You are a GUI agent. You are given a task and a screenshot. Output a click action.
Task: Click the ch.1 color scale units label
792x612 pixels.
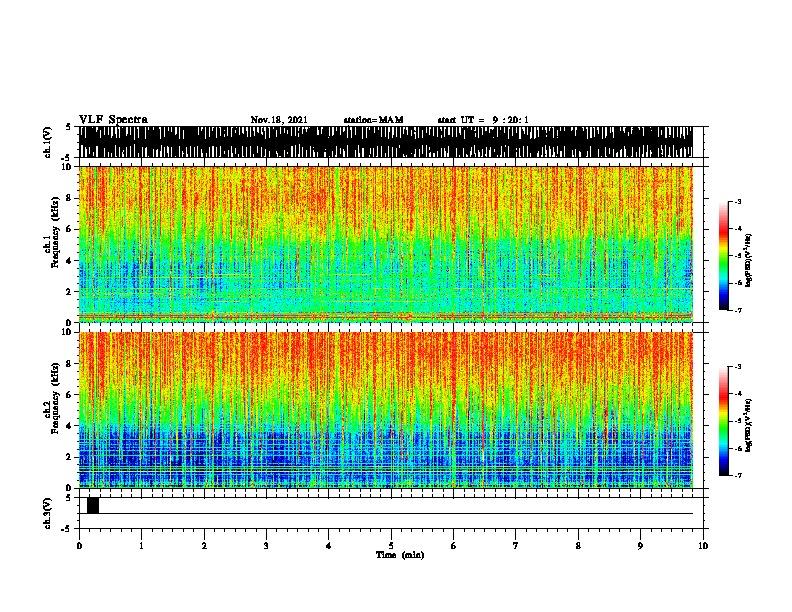coord(749,261)
